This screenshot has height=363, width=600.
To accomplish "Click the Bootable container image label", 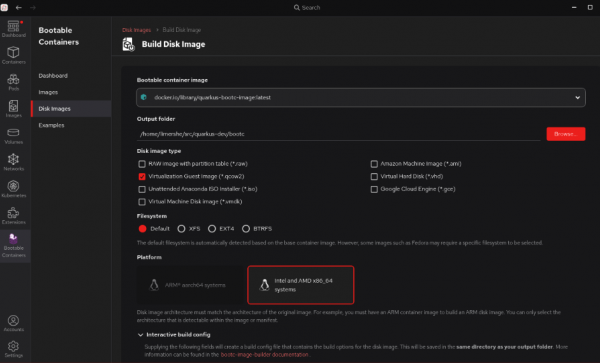I will tap(172, 80).
